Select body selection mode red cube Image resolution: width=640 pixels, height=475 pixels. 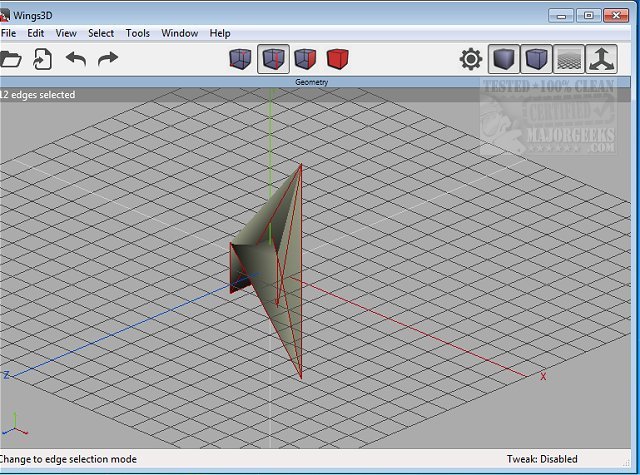click(337, 59)
